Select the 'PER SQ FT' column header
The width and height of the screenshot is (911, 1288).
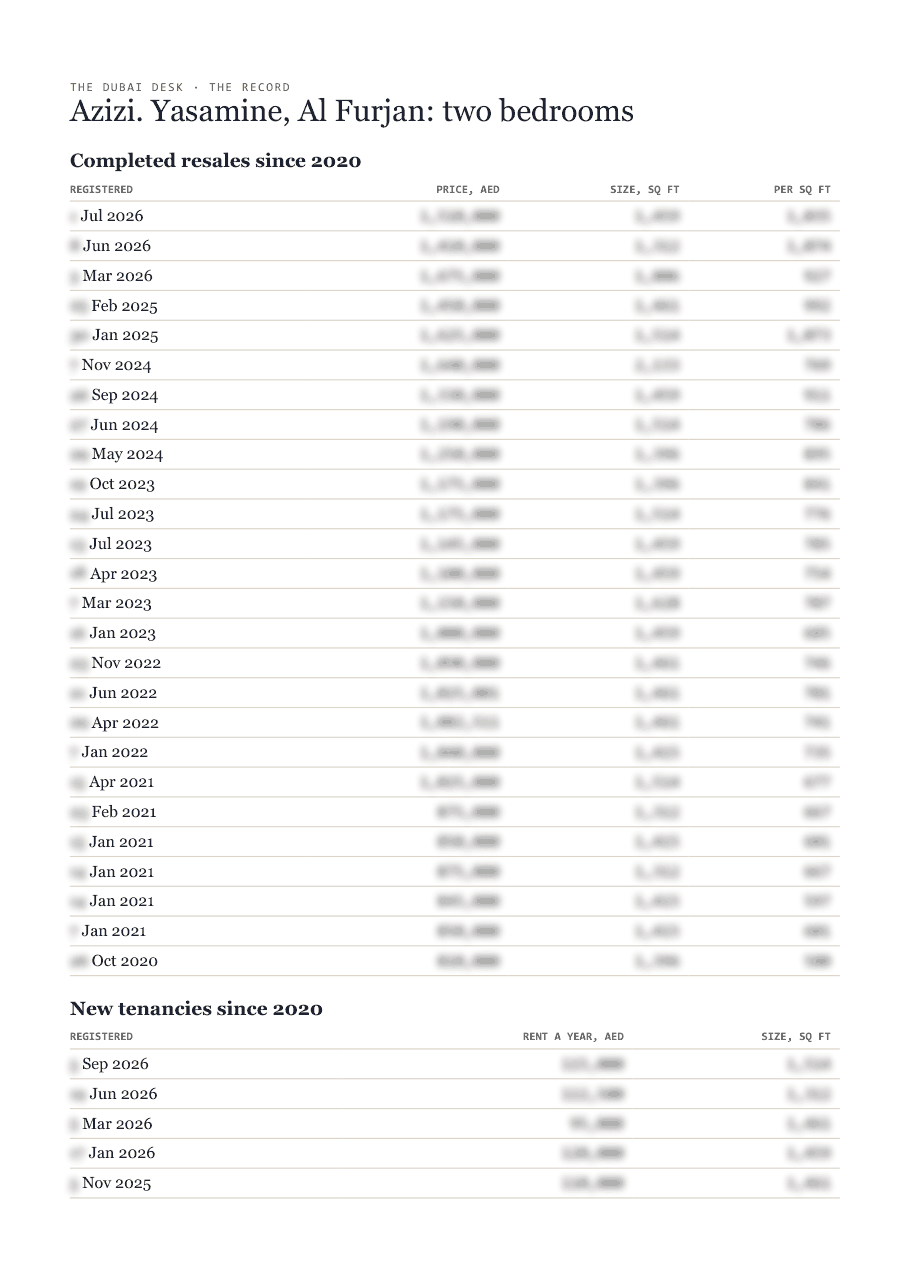tap(802, 189)
